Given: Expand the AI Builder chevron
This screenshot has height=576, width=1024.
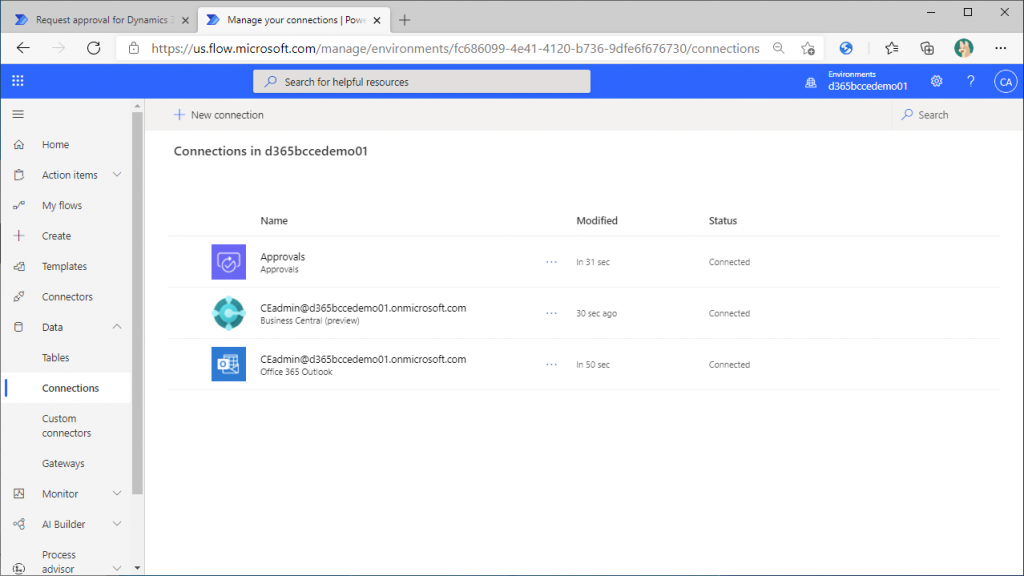Looking at the screenshot, I should 117,524.
